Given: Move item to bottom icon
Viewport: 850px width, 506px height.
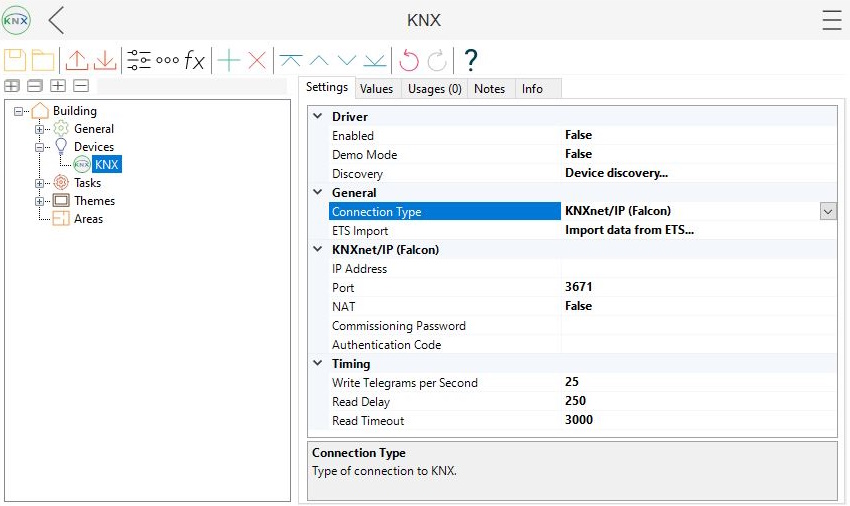Looking at the screenshot, I should pos(375,60).
